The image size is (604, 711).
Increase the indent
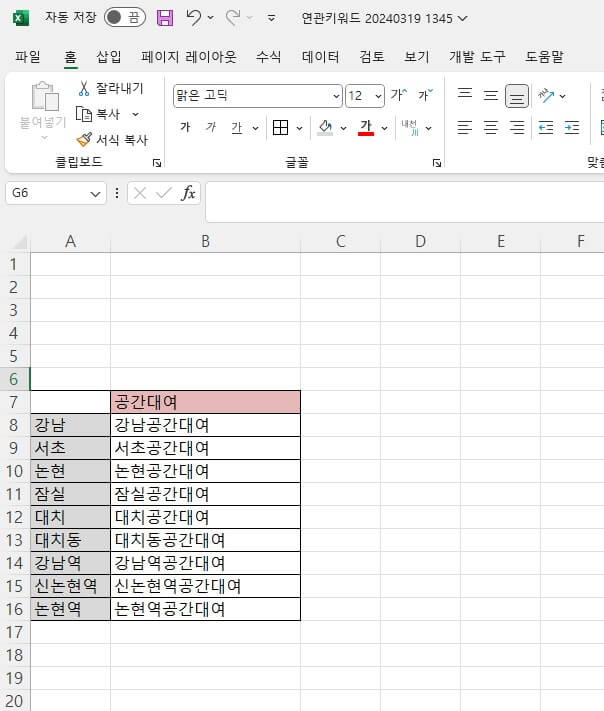coord(572,128)
